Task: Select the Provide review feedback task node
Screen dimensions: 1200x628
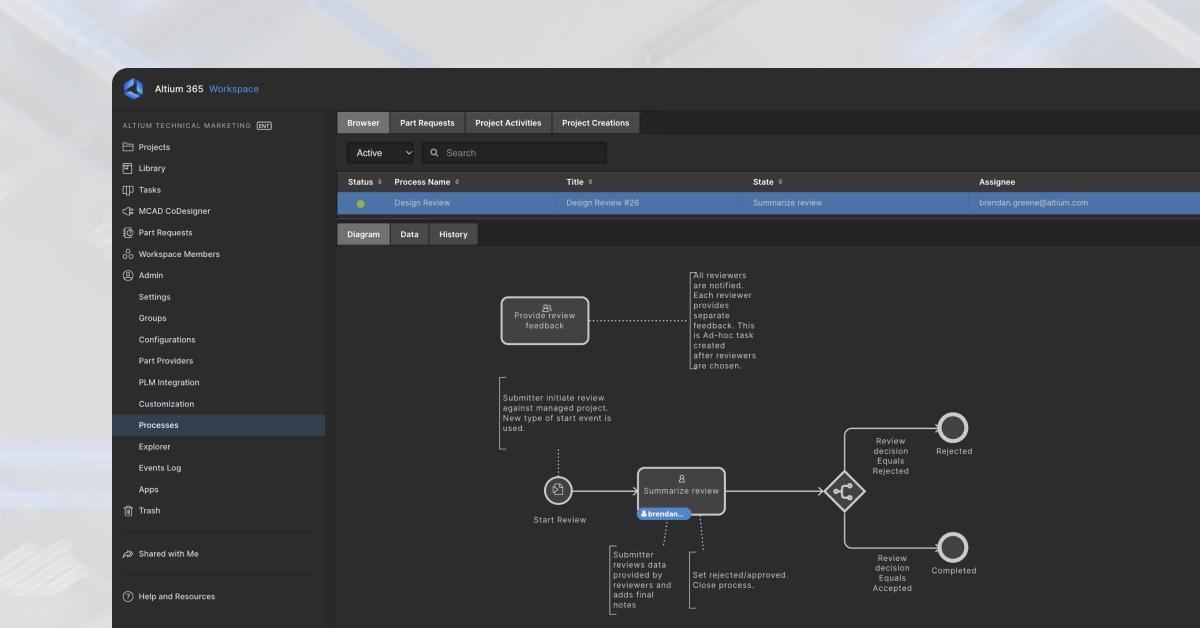Action: [x=545, y=320]
